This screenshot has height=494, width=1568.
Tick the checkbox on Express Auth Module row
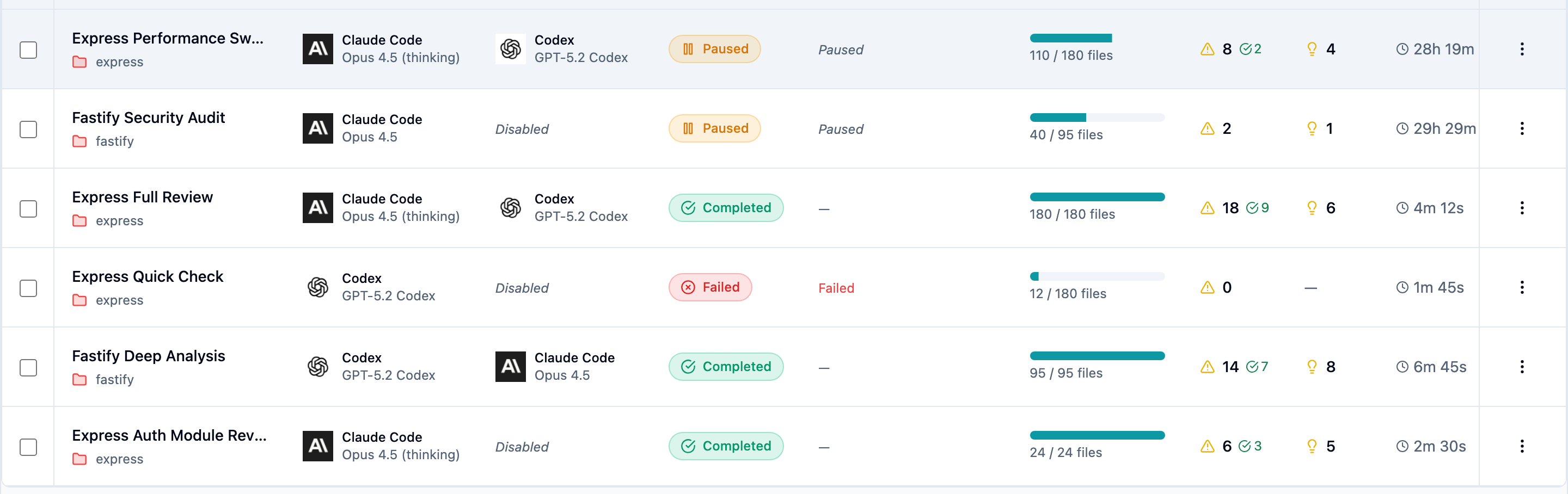tap(29, 447)
